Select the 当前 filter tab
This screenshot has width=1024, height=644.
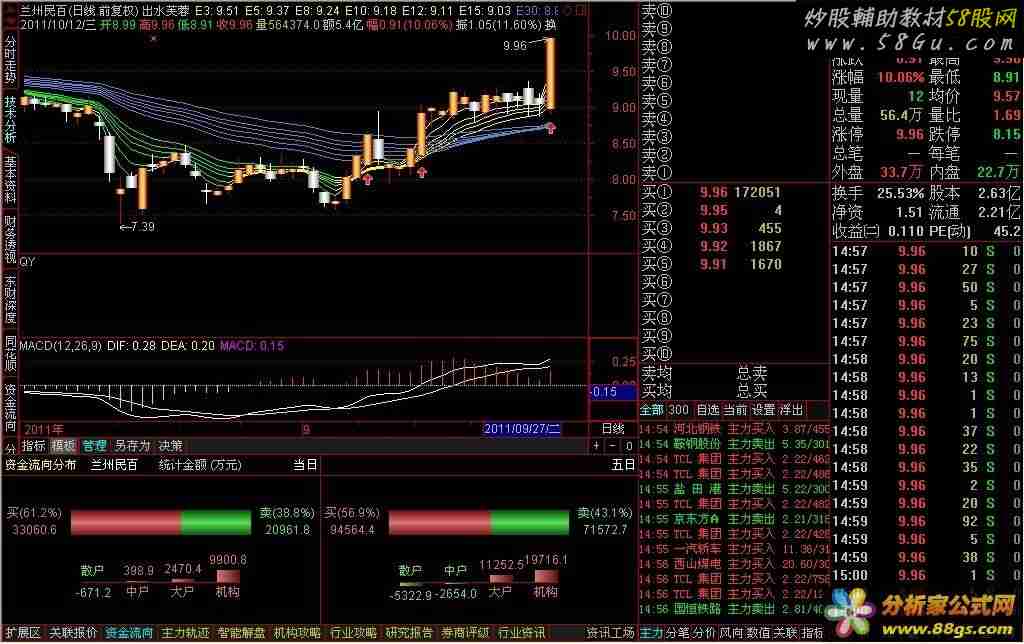point(735,410)
